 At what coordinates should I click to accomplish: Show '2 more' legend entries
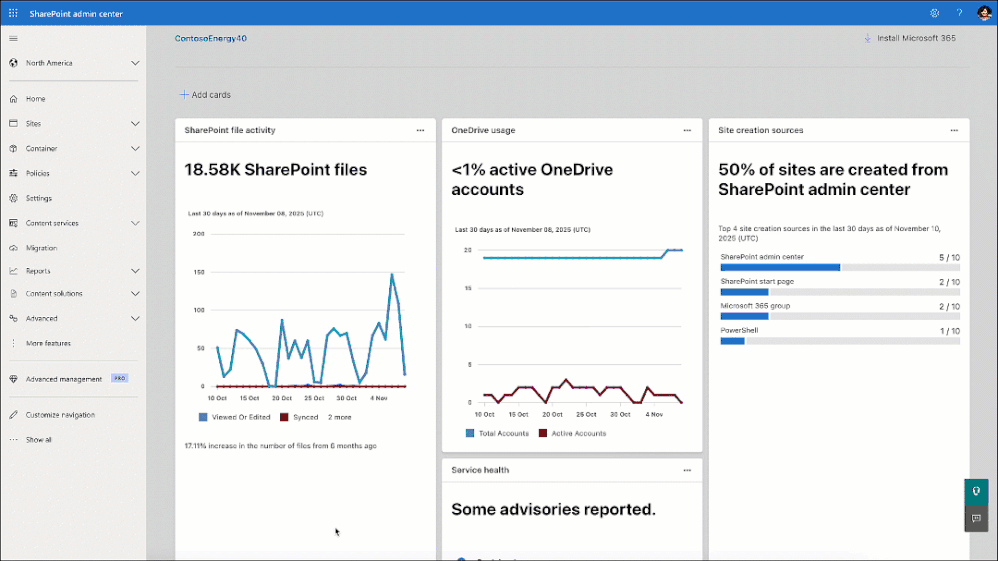pos(339,417)
